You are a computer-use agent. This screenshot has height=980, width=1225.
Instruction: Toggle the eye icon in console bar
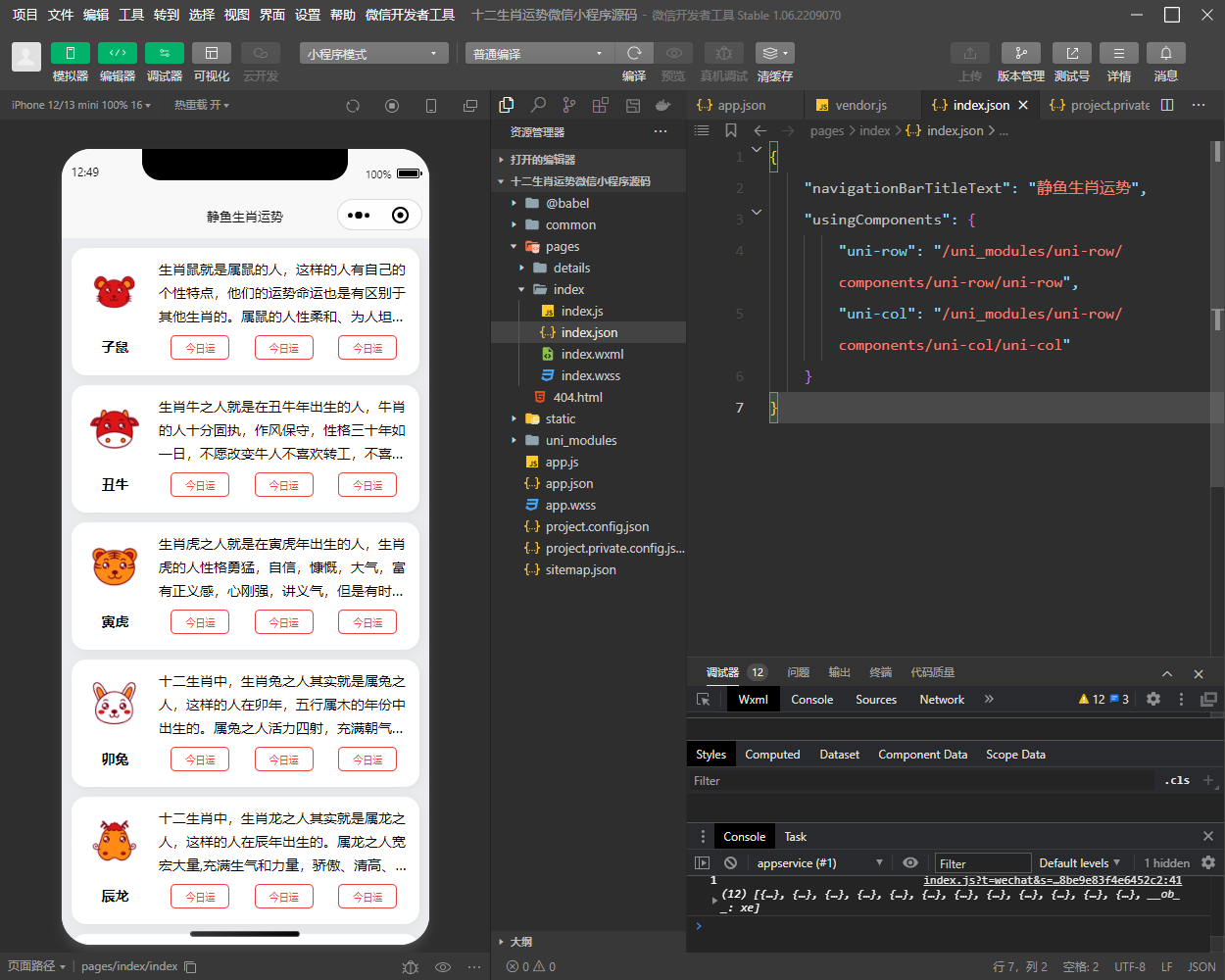coord(910,862)
